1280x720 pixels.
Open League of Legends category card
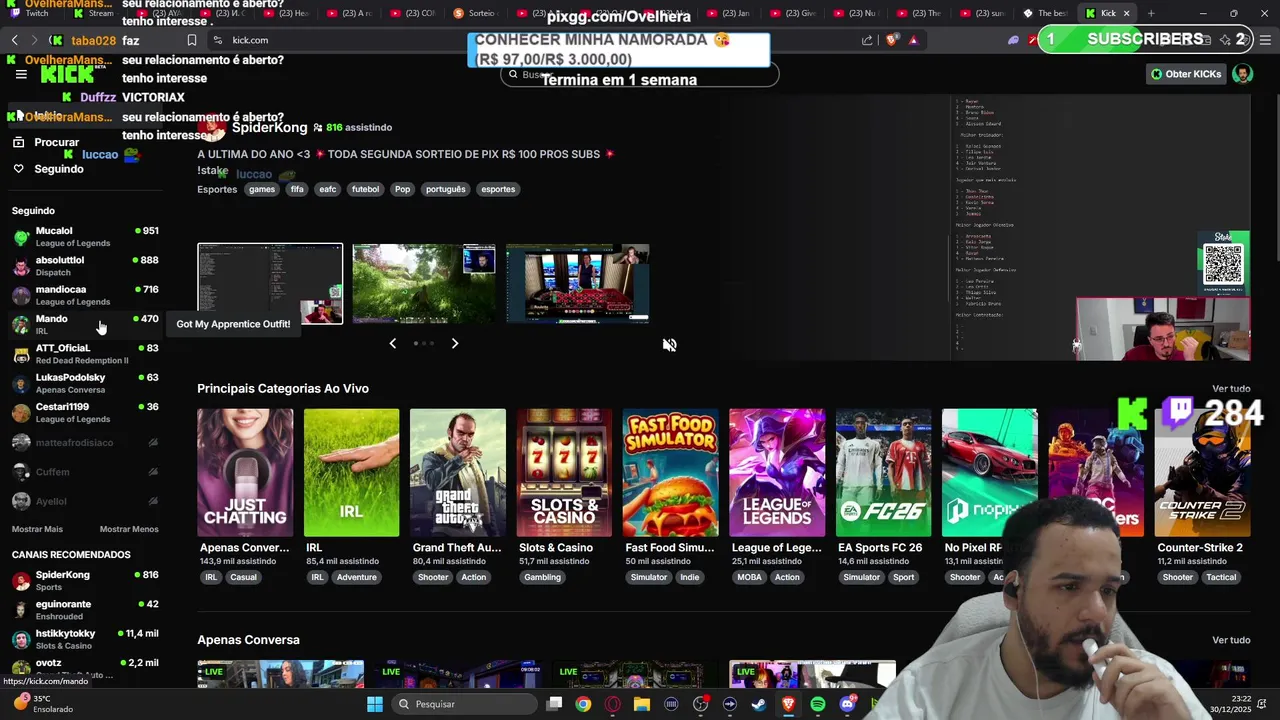777,472
